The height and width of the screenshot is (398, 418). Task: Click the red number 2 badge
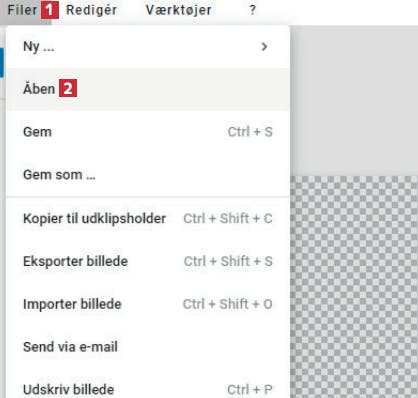point(68,88)
